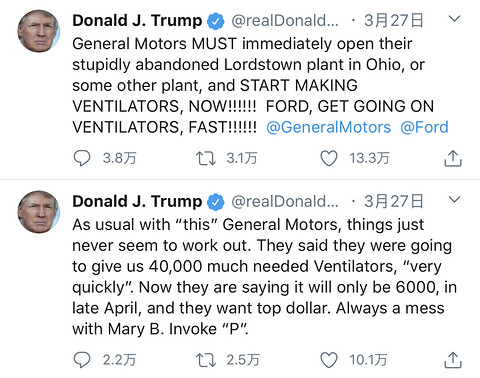Click the avatar on the first tweet

[x=39, y=31]
